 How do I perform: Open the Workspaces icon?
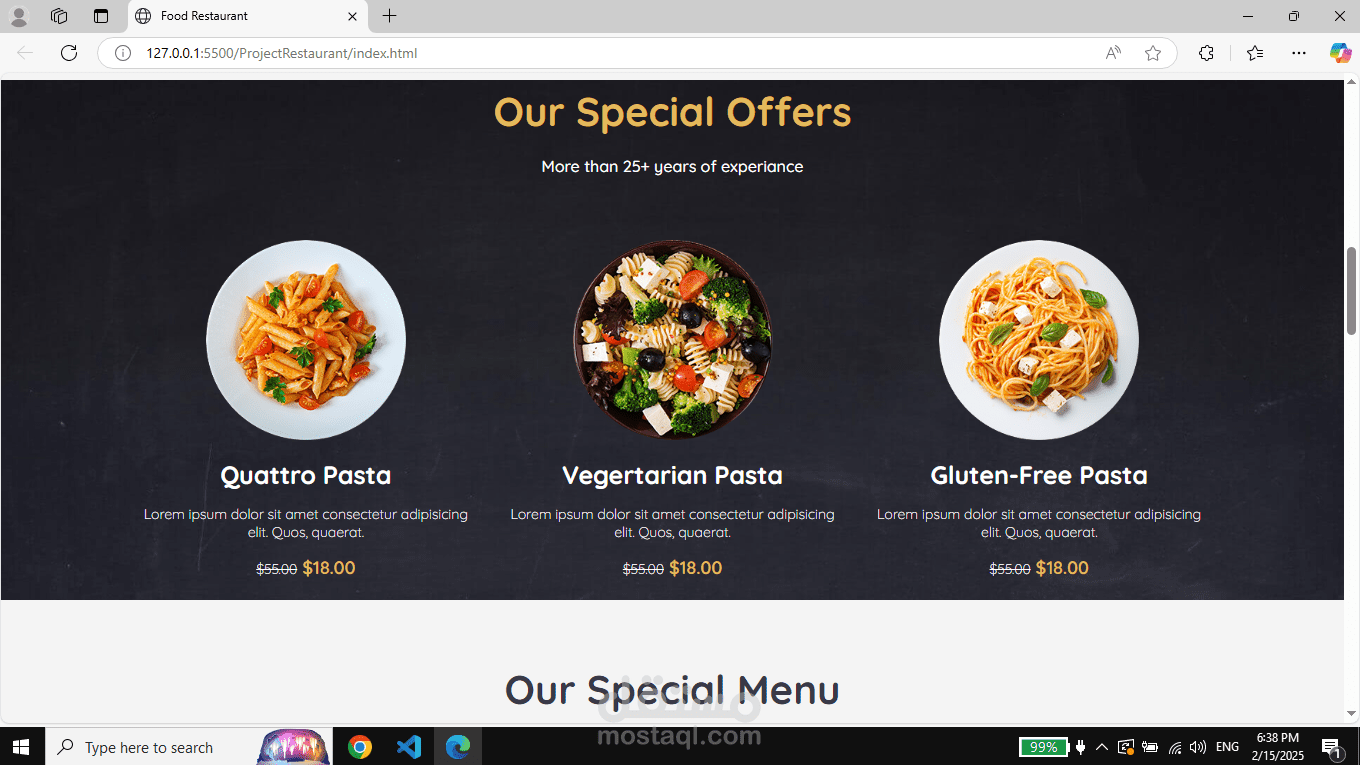point(59,16)
